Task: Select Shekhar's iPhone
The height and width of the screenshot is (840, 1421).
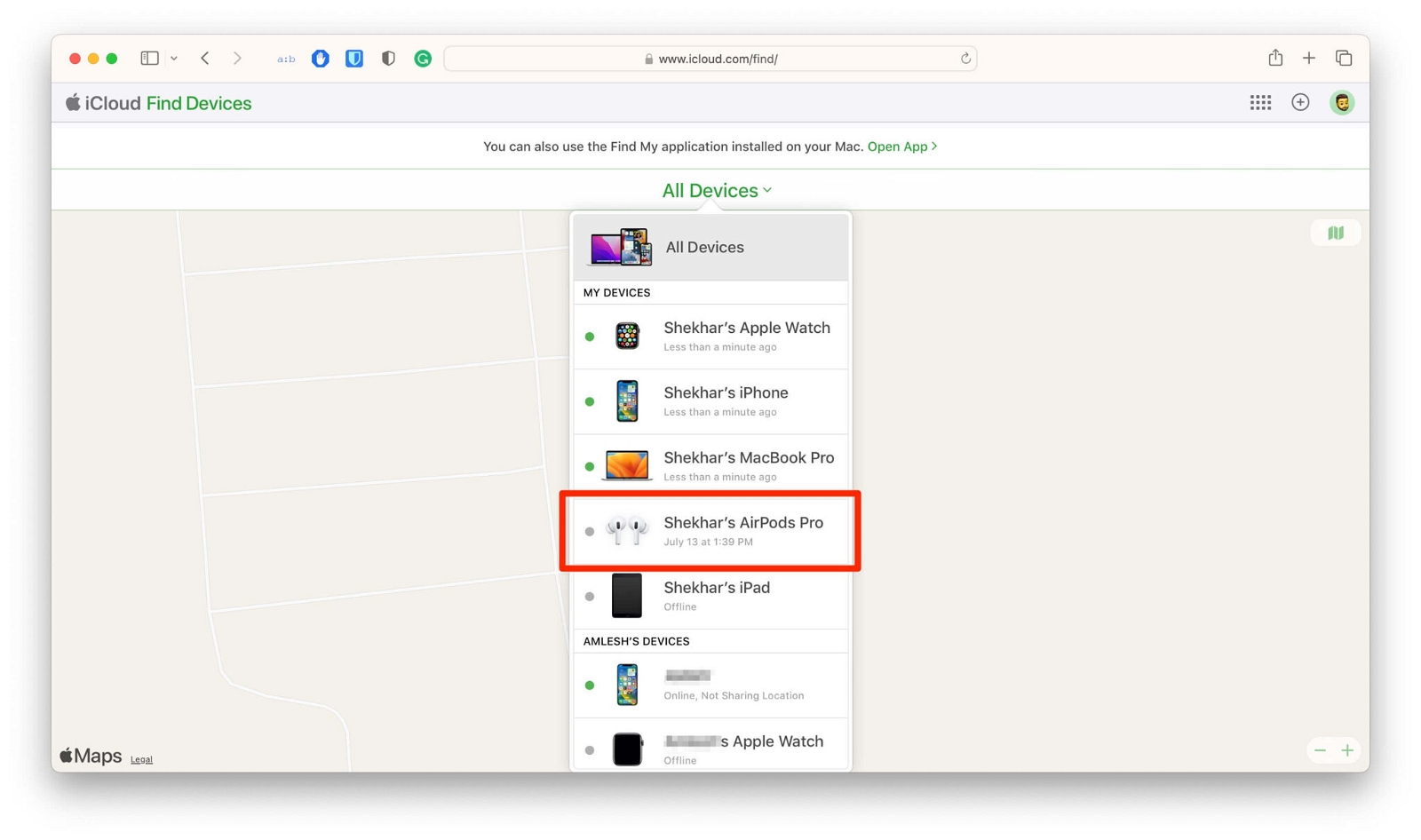Action: pos(710,401)
